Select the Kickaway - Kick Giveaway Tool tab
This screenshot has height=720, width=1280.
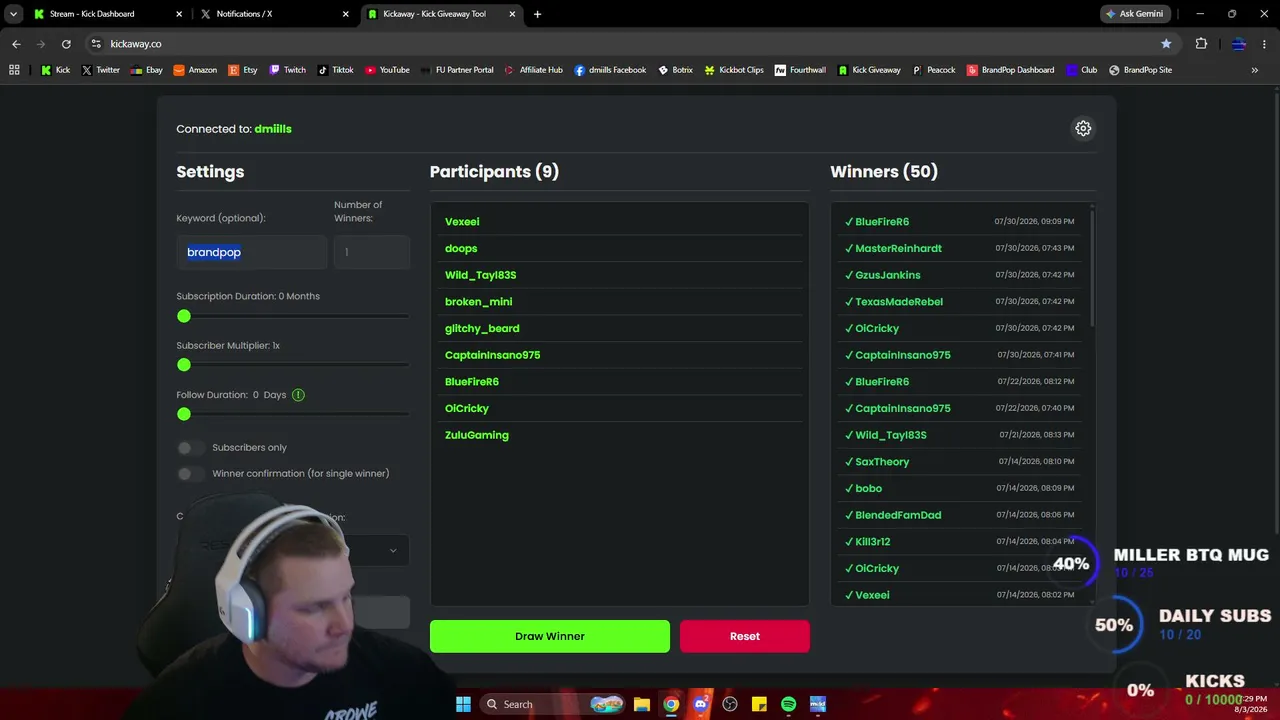[441, 14]
